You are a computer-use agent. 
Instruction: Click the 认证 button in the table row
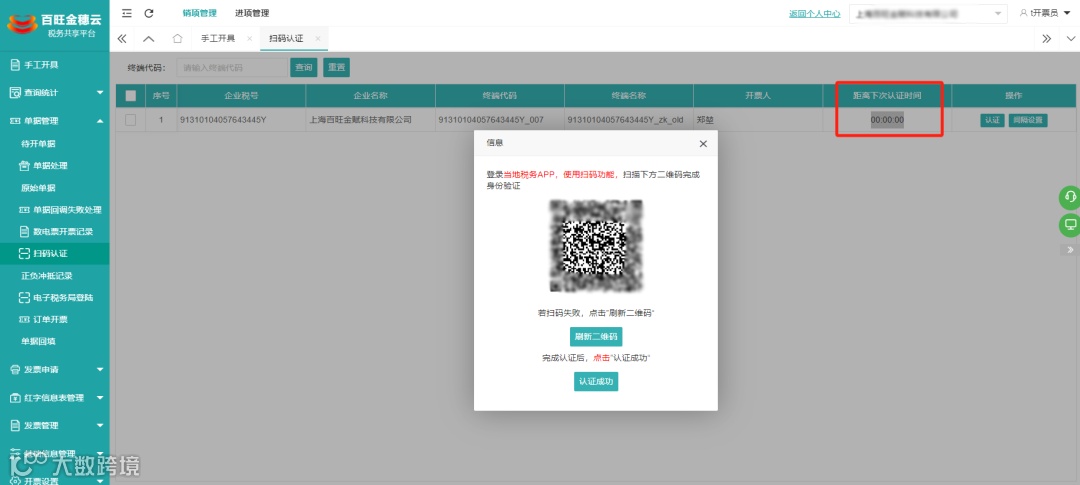tap(992, 120)
